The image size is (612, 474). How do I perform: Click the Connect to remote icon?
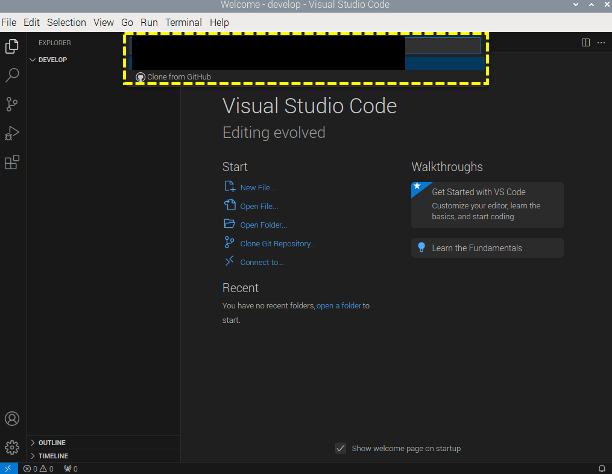(230, 261)
